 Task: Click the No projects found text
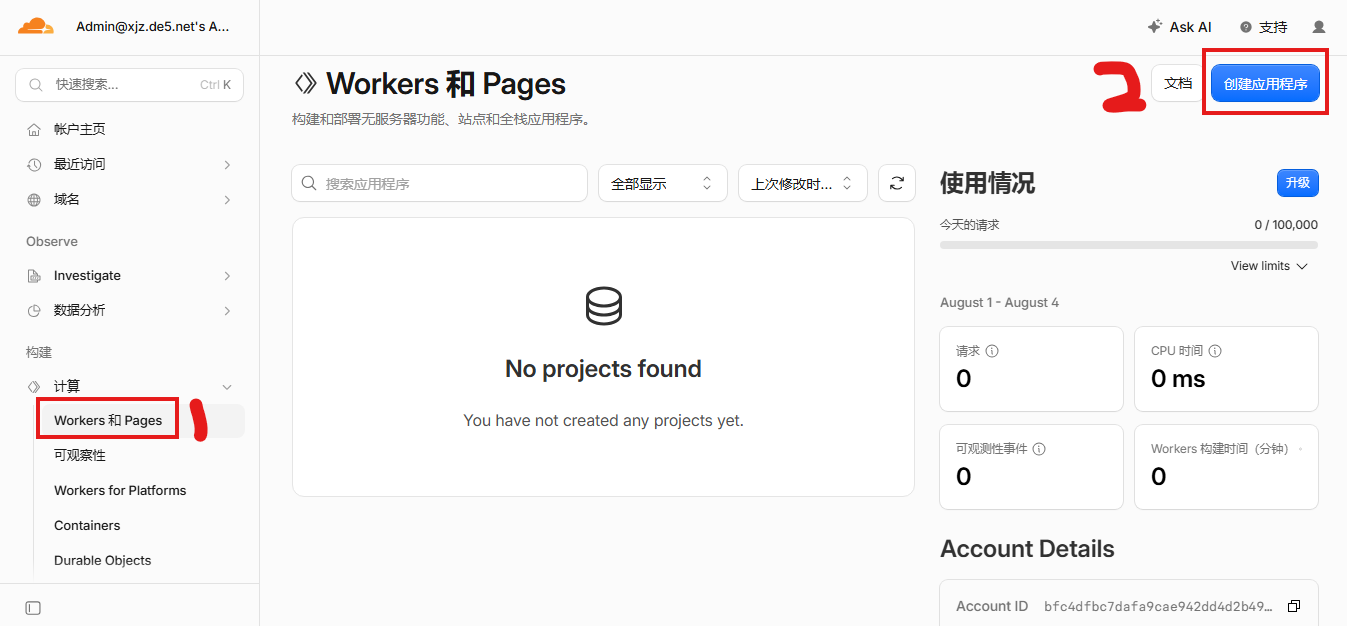tap(603, 369)
